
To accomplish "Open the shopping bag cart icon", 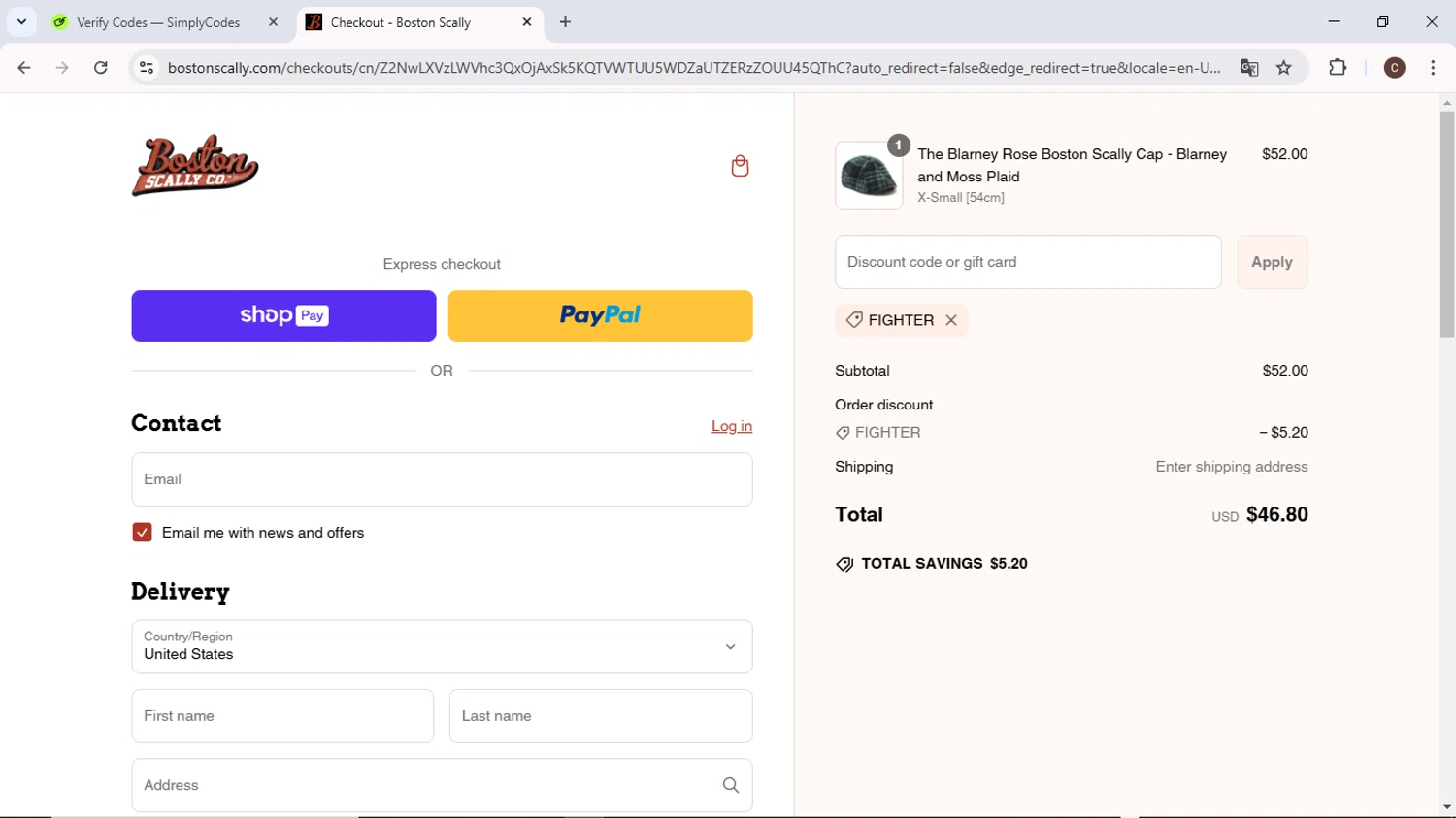I will 740,166.
